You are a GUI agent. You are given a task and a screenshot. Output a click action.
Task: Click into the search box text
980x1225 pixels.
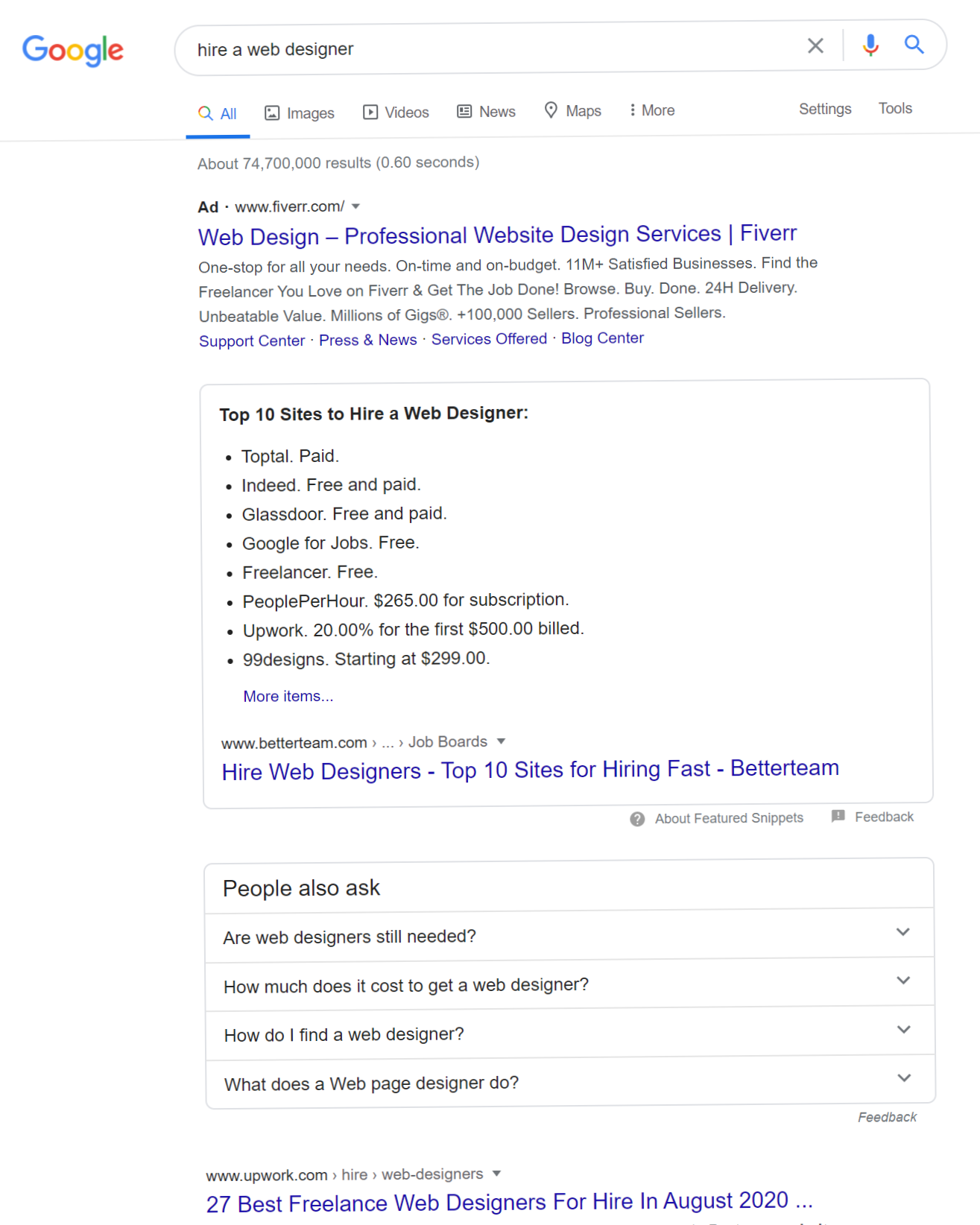coord(275,49)
